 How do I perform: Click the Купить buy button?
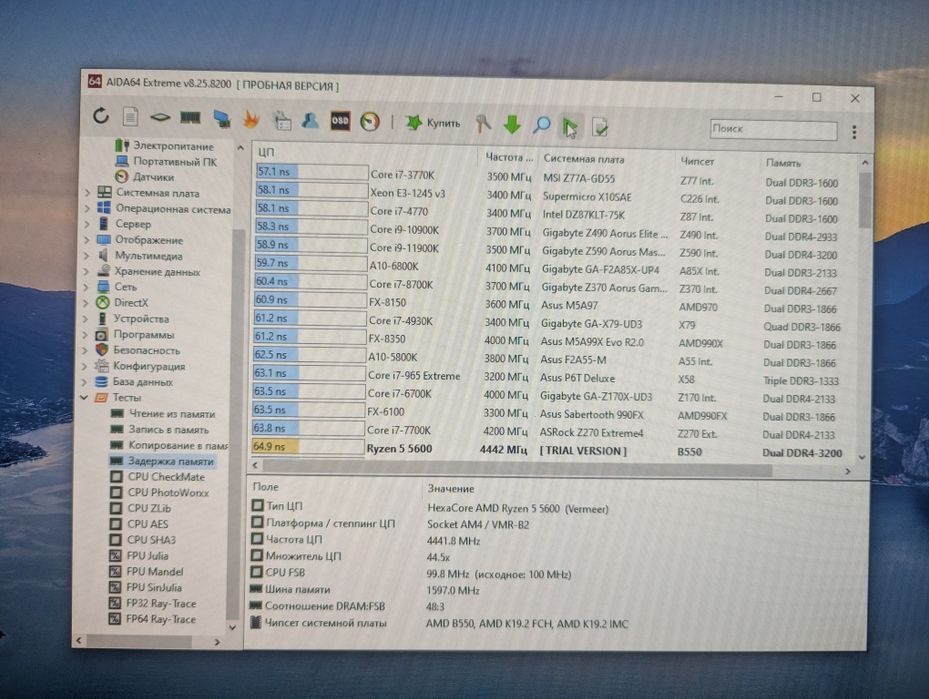click(x=433, y=123)
